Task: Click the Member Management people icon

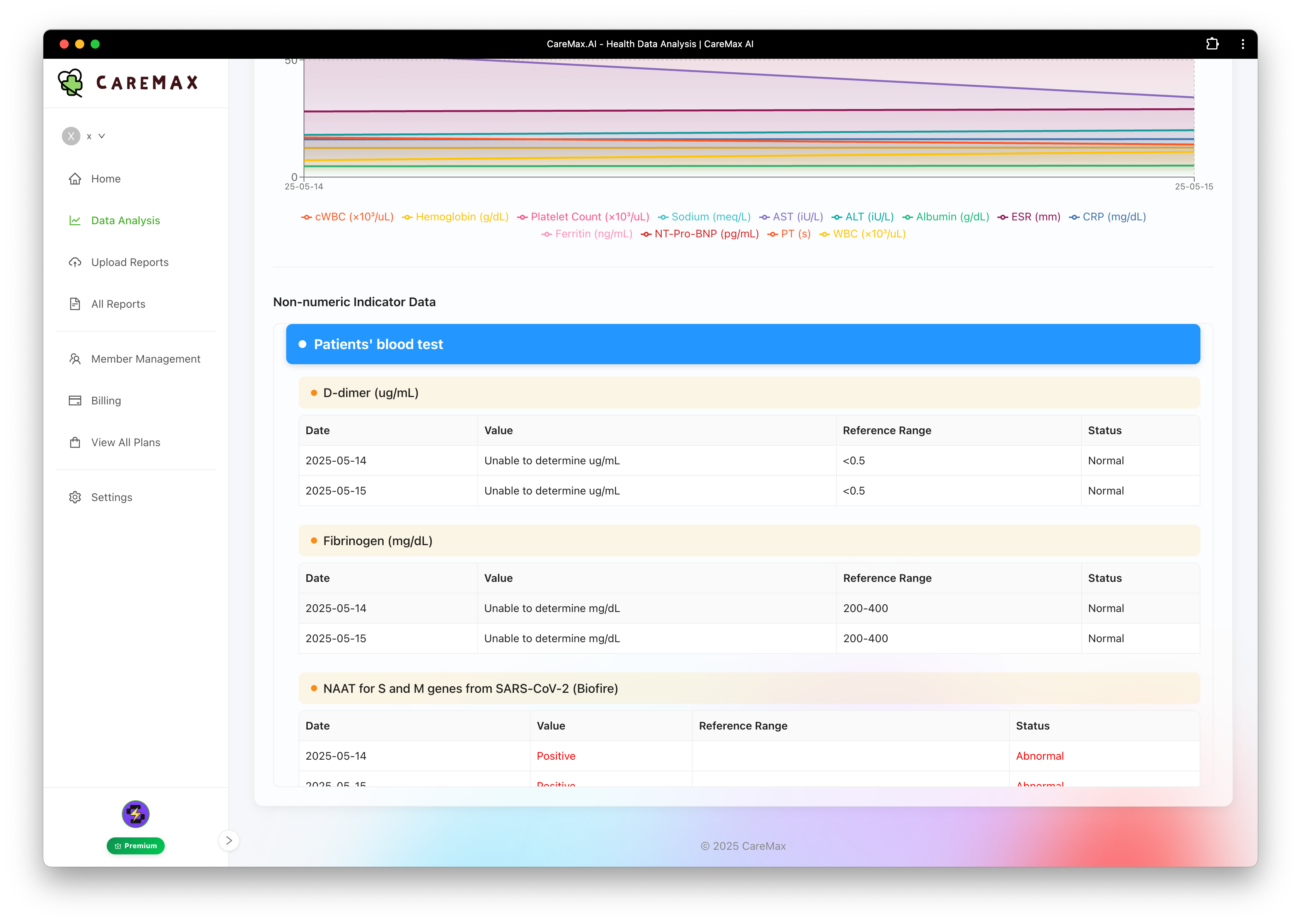Action: pos(75,359)
